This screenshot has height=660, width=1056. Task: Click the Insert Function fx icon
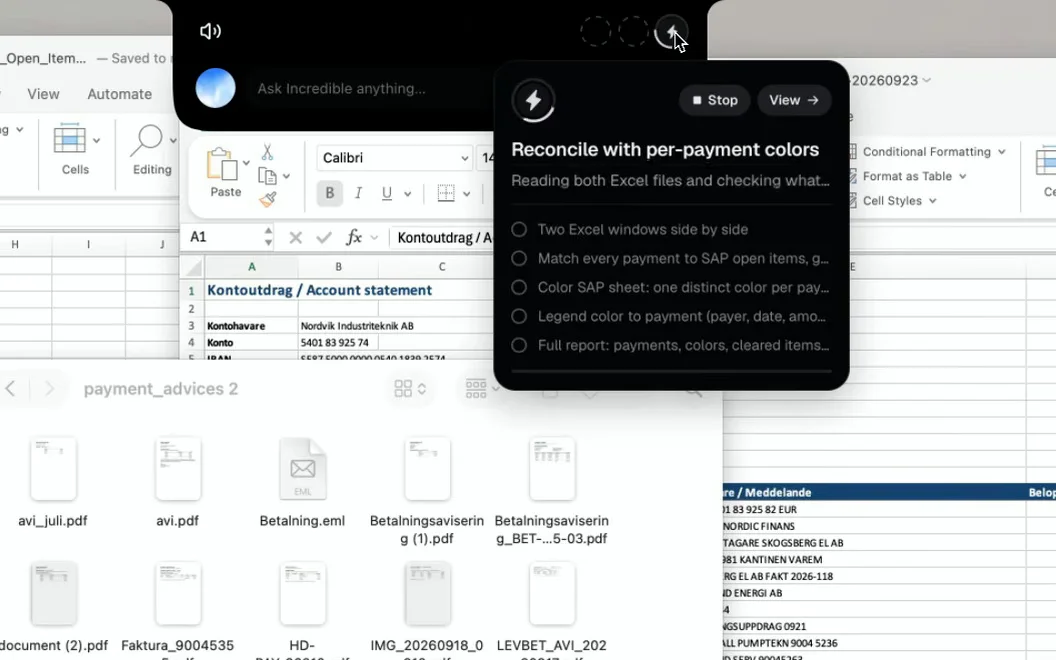pyautogui.click(x=354, y=237)
